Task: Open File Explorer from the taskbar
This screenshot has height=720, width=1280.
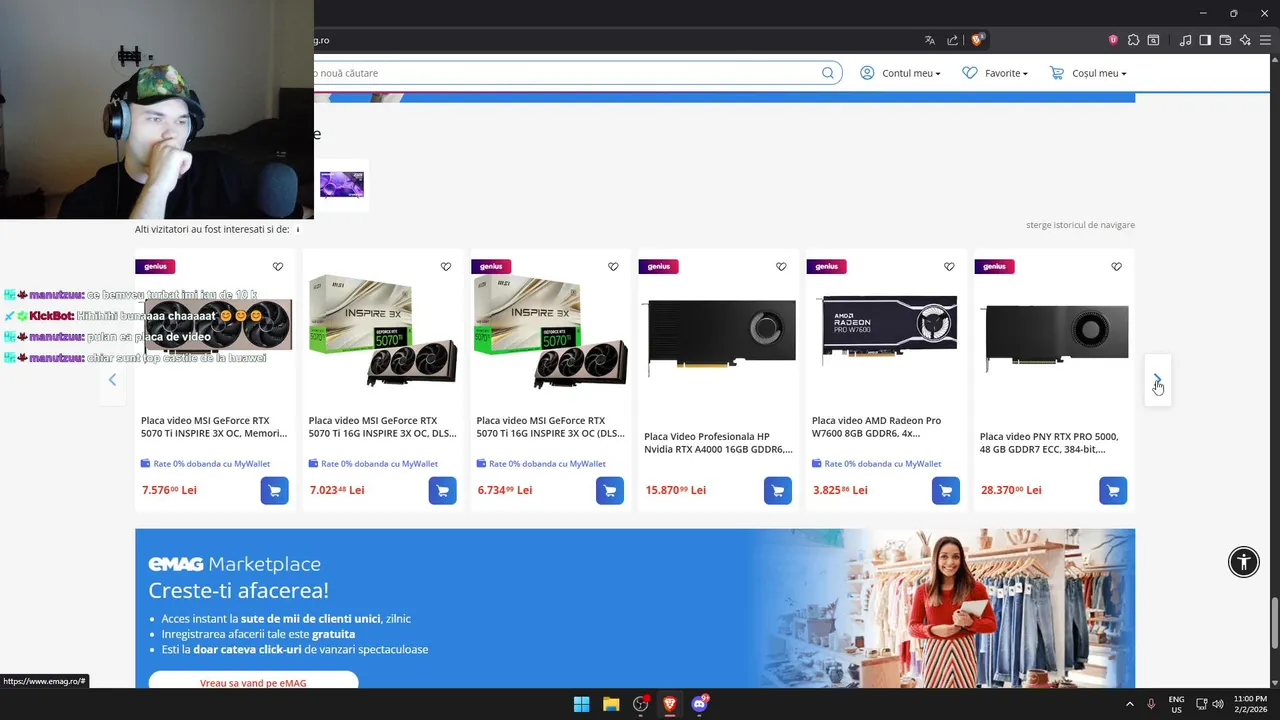Action: (611, 704)
